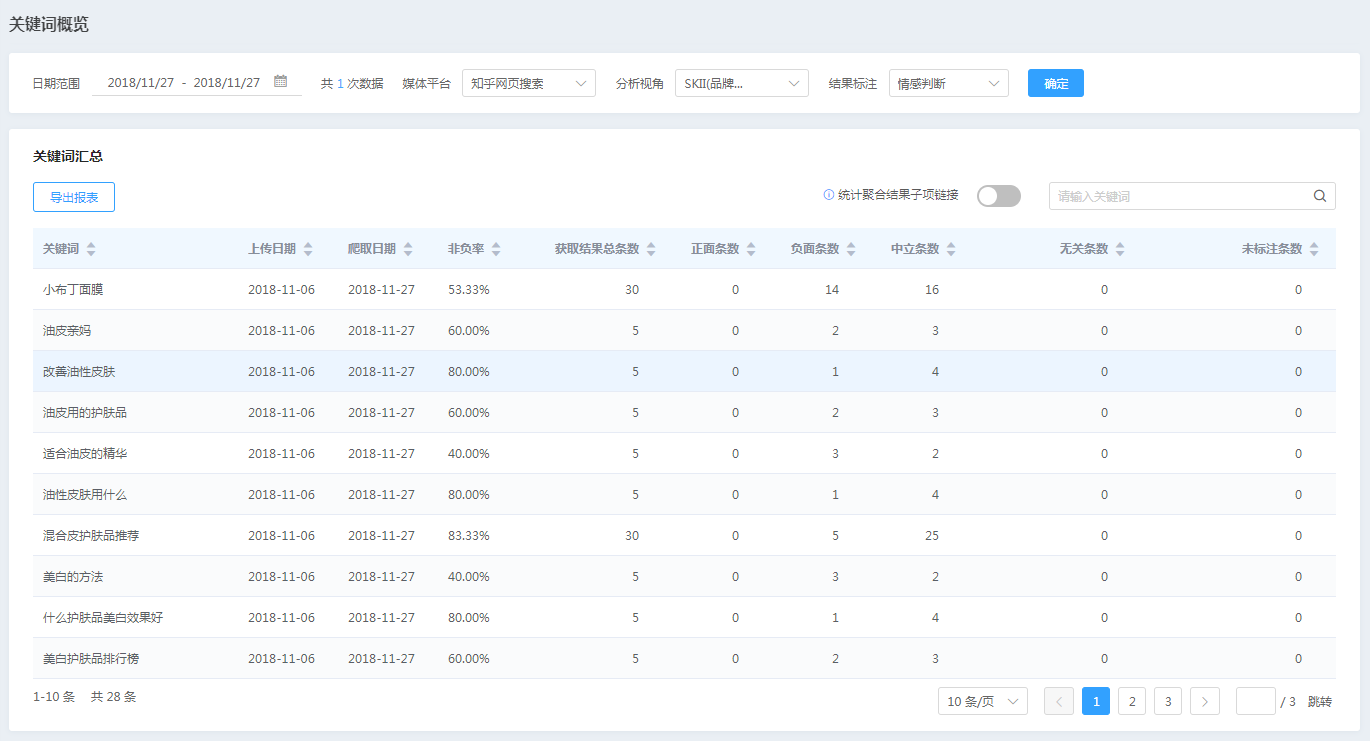Go to previous page arrow
Screen dimensions: 1370x741
click(1059, 701)
